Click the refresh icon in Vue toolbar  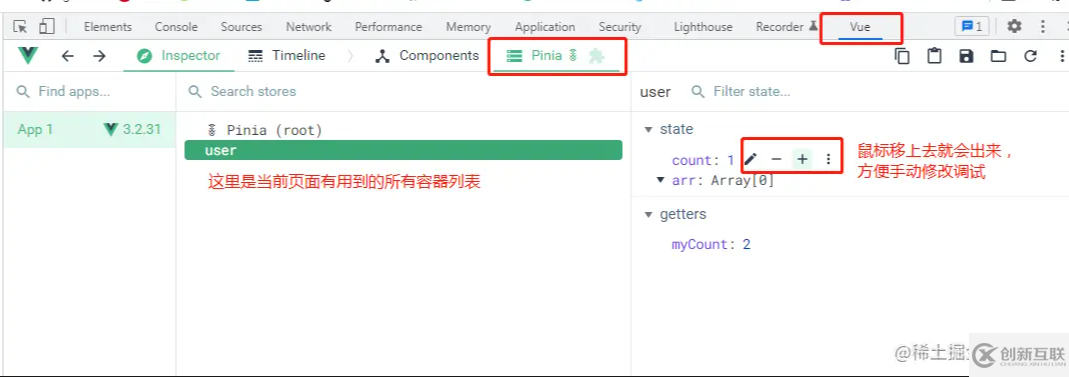click(1030, 56)
